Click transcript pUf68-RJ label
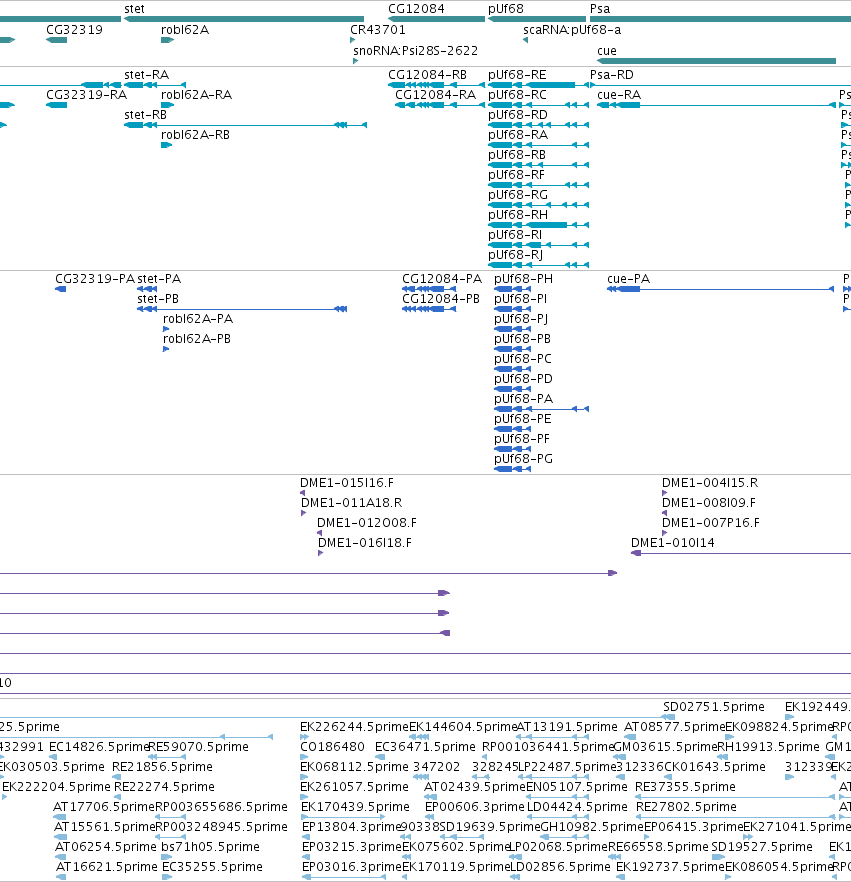The width and height of the screenshot is (851, 882). click(515, 254)
